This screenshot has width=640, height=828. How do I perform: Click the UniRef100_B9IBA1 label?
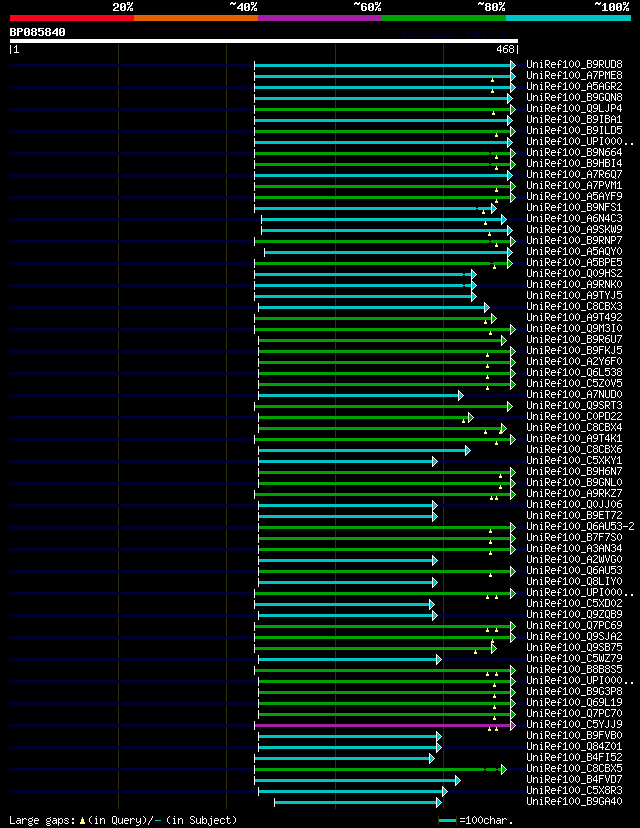point(574,120)
